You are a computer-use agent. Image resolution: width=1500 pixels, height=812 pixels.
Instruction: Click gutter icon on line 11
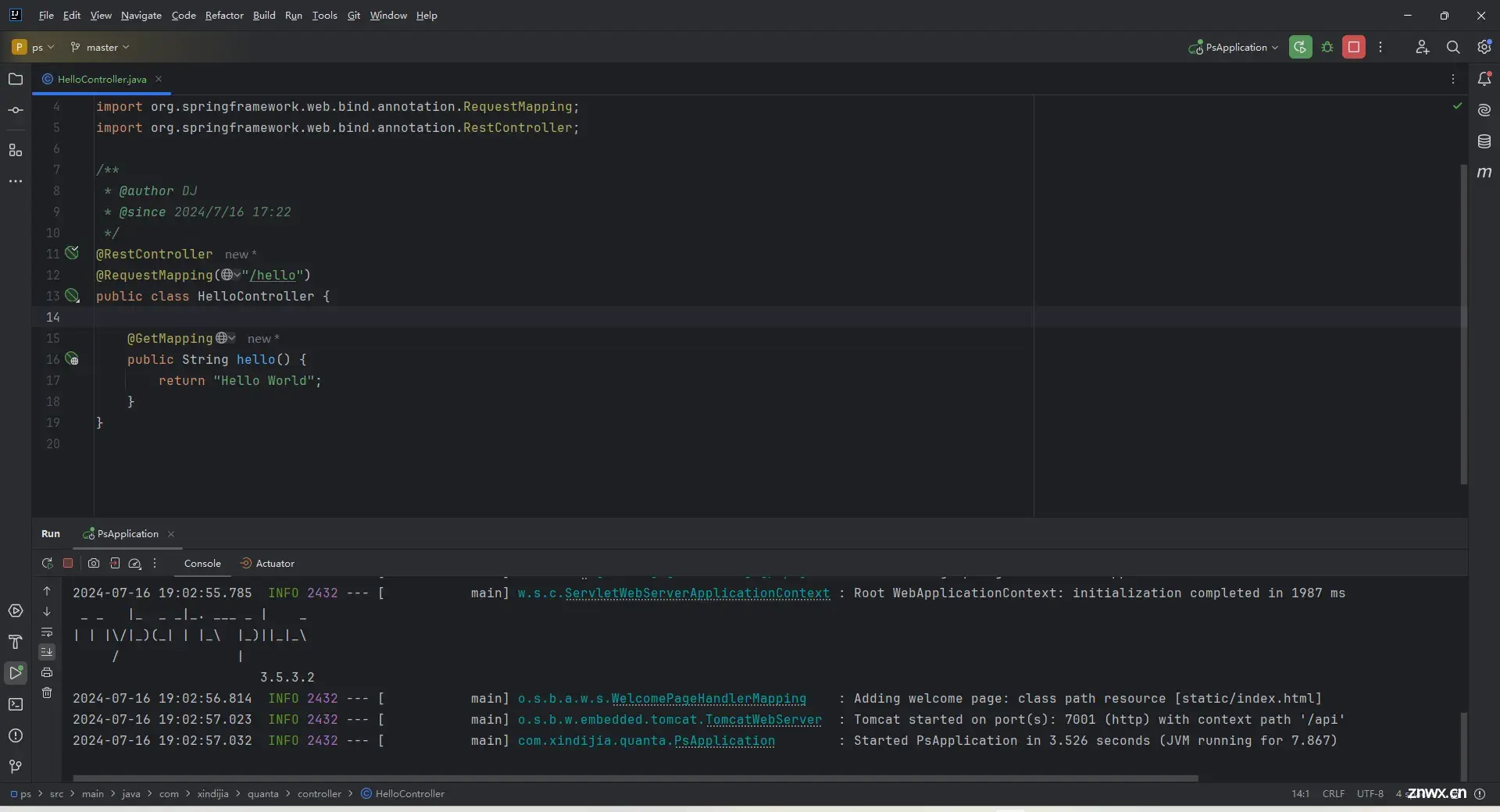point(72,252)
